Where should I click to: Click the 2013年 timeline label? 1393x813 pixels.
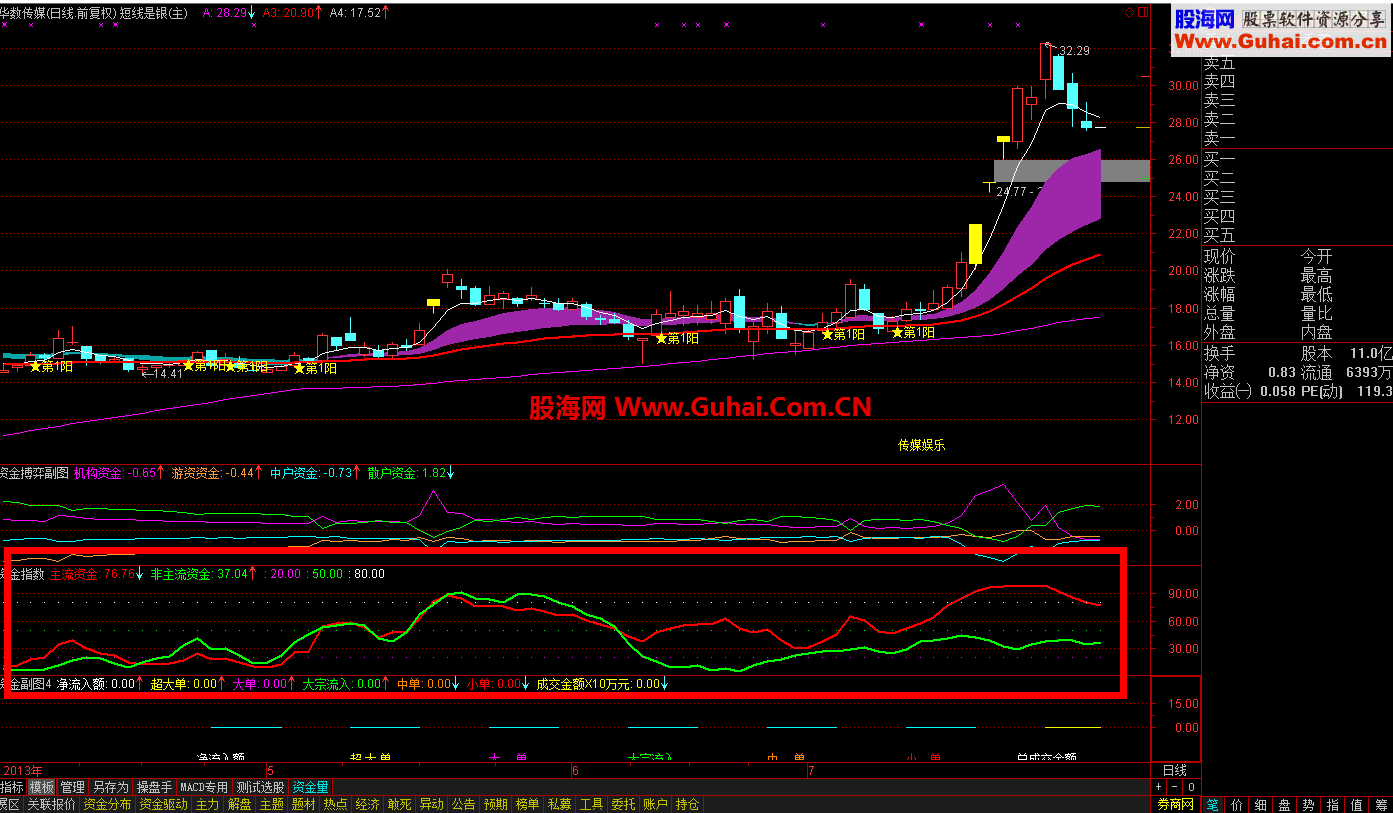[23, 770]
